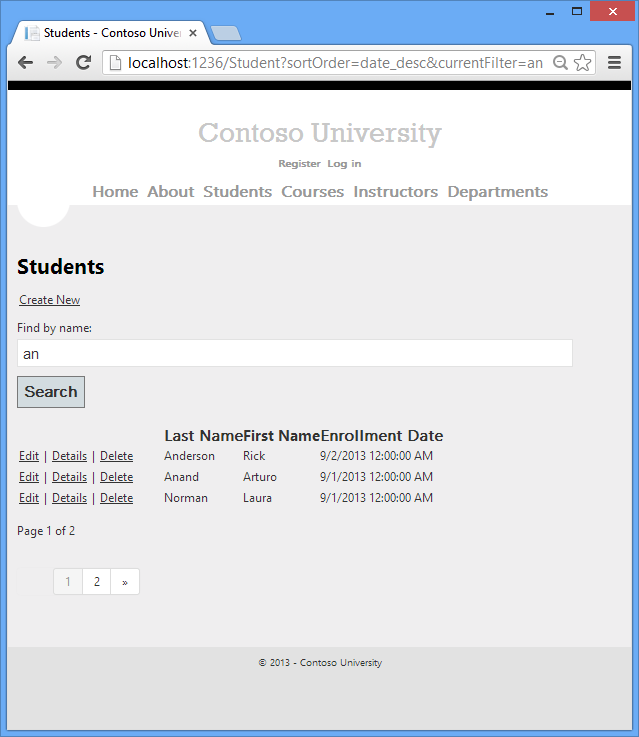
Task: Open the Instructors menu item
Action: 396,192
